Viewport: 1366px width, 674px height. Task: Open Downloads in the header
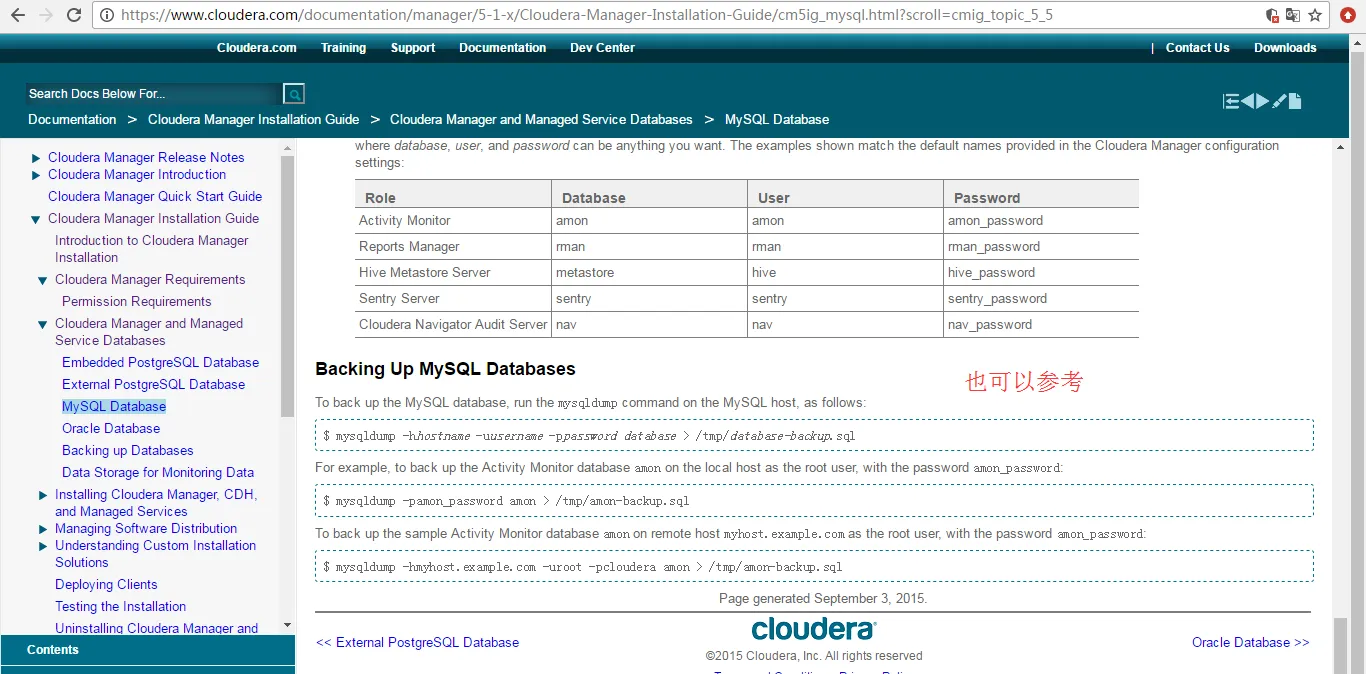click(1285, 47)
